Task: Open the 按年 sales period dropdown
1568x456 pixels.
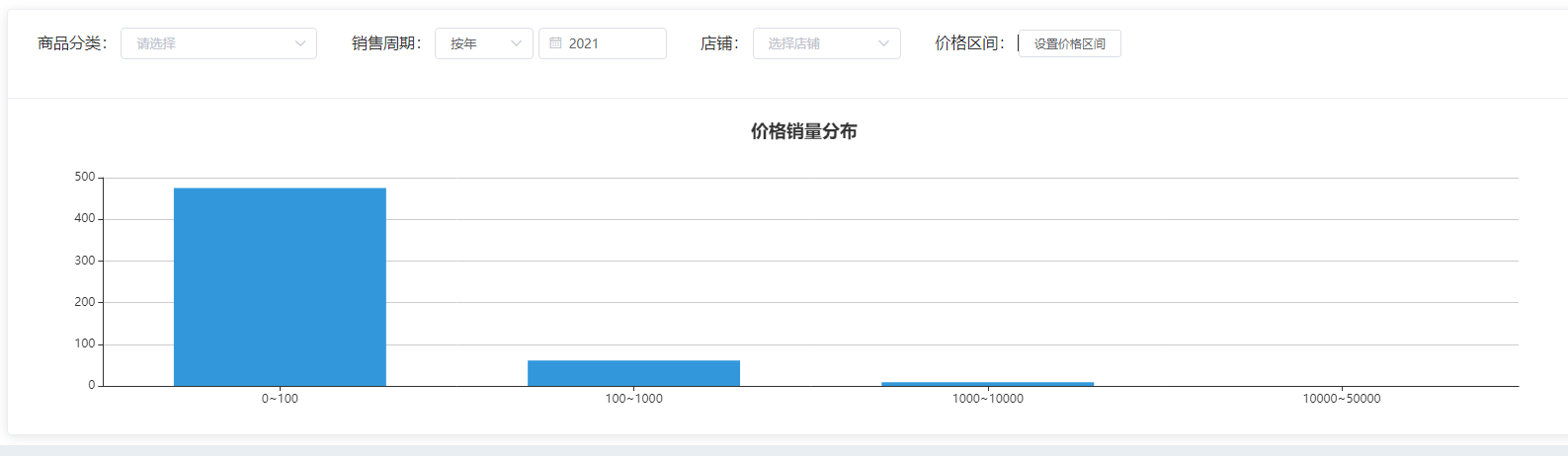Action: [474, 43]
